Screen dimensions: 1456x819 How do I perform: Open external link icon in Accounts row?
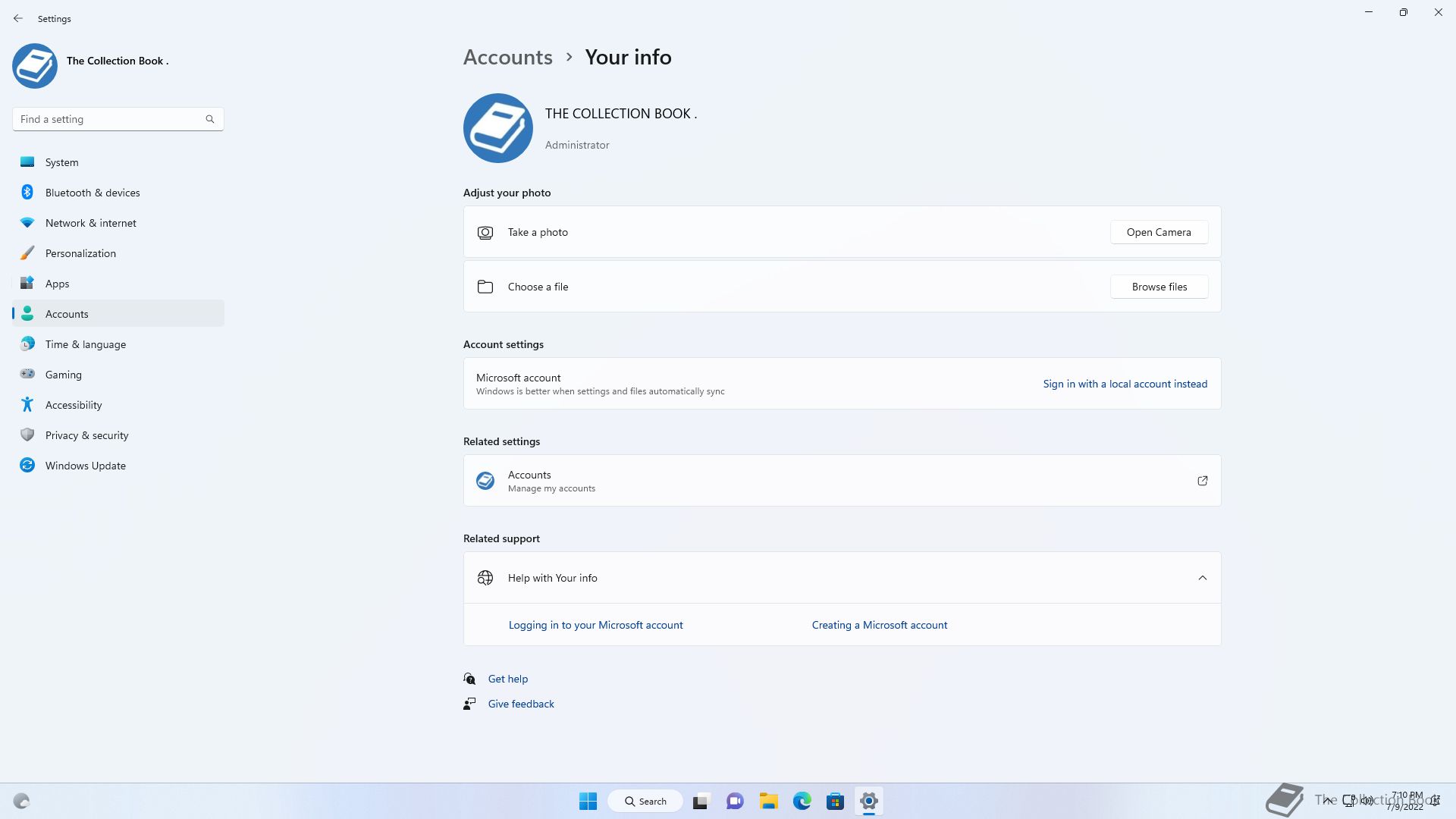click(x=1203, y=481)
